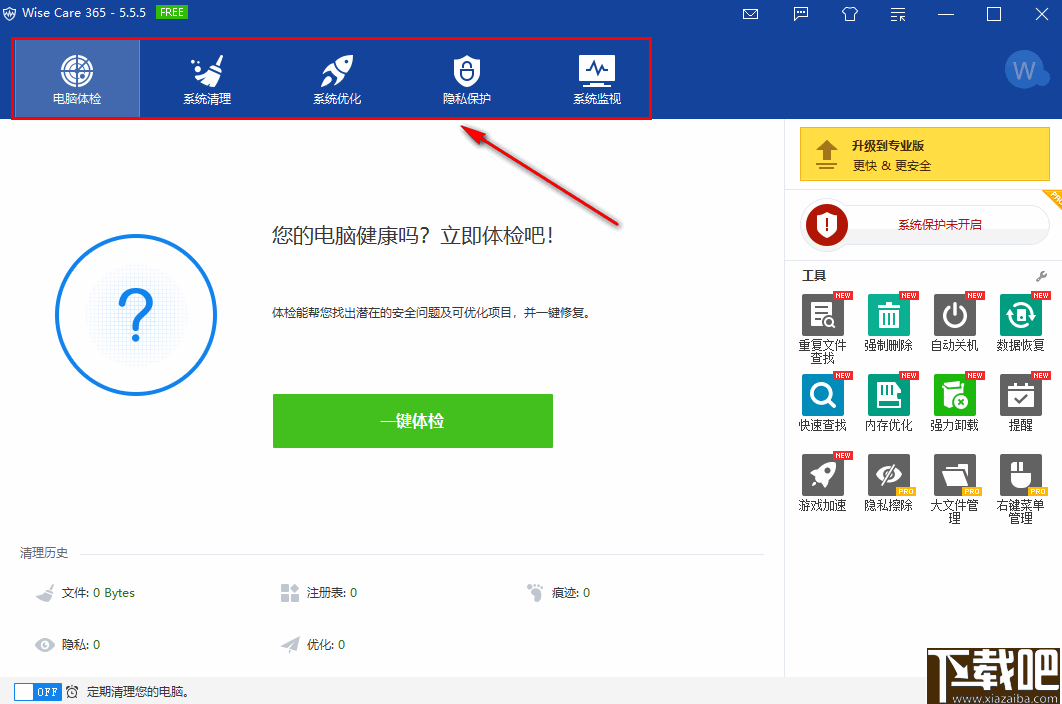Screen dimensions: 1062x704
Task: Open the 电脑体检 tab
Action: (77, 79)
